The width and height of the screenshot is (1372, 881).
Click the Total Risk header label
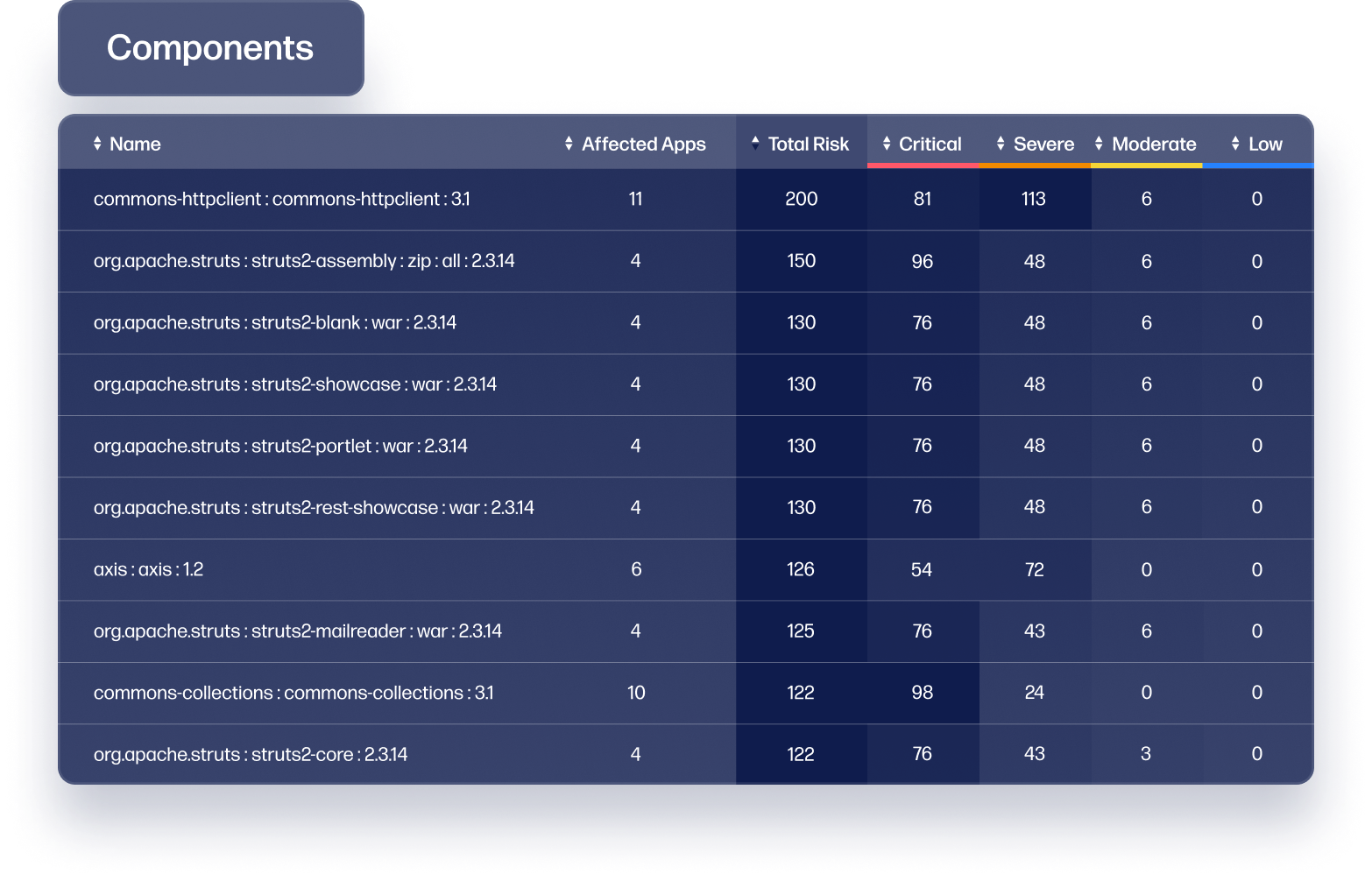coord(809,144)
